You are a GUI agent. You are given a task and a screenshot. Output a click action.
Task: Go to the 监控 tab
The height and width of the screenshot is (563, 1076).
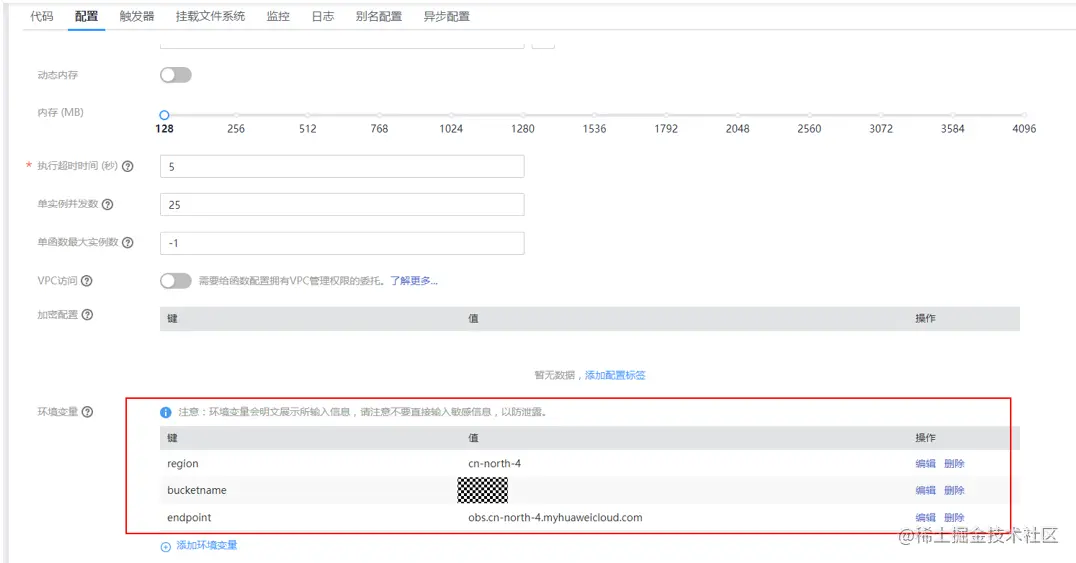pos(278,16)
